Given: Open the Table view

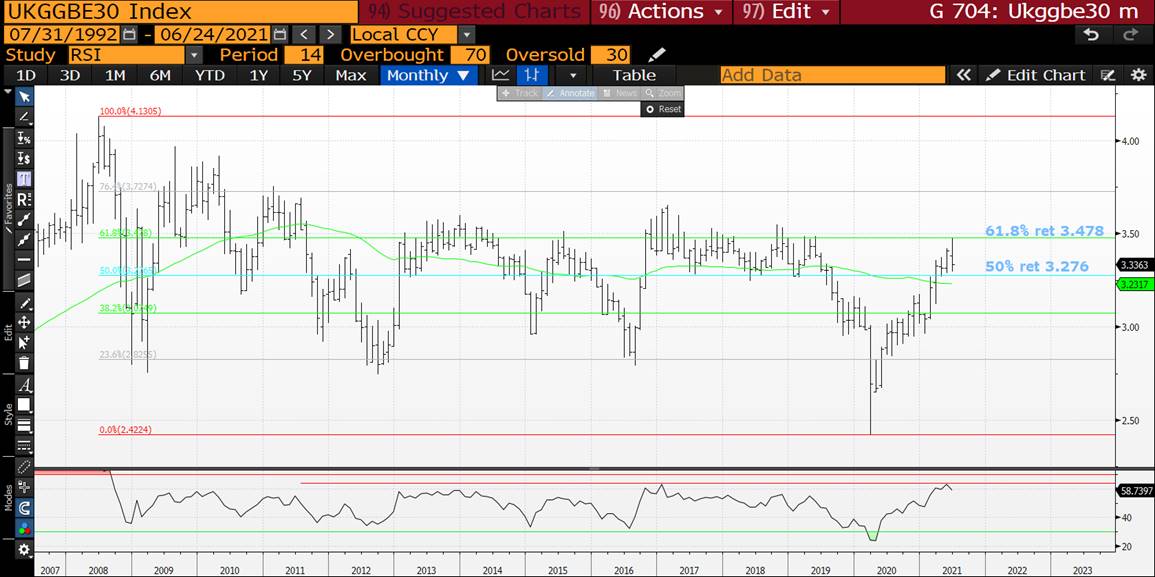Looking at the screenshot, I should coord(634,75).
